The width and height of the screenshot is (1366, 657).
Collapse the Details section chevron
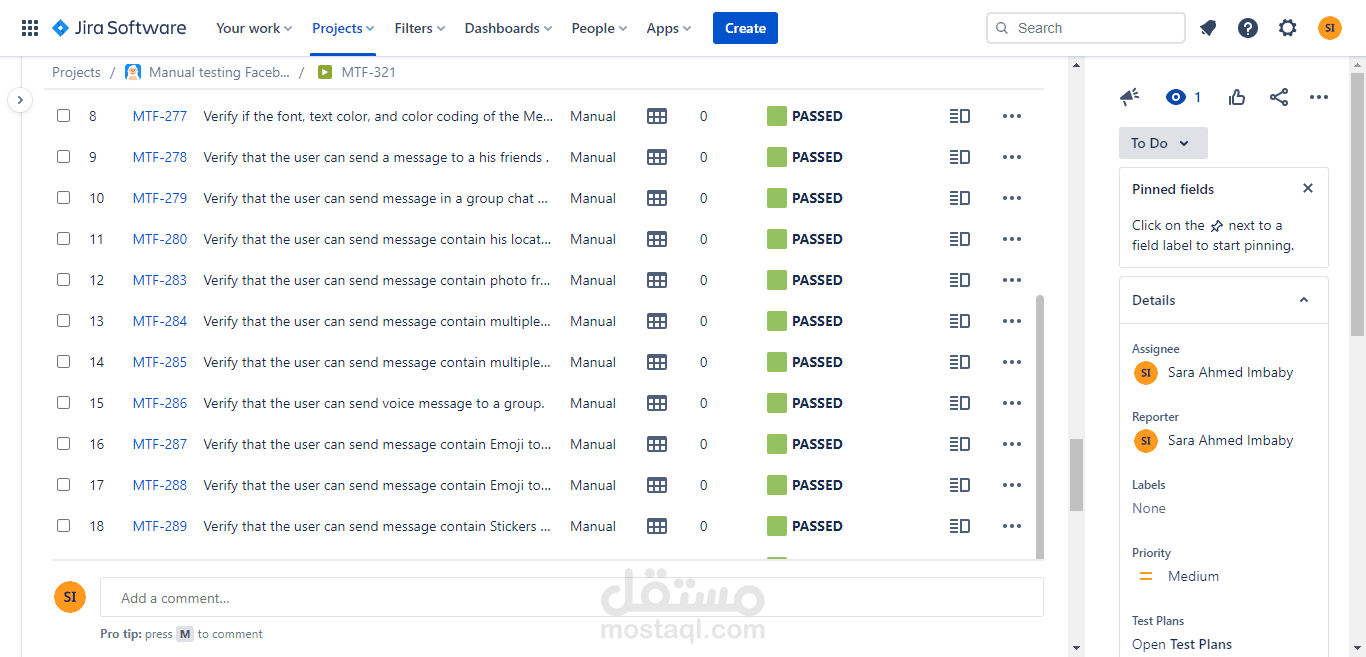(x=1304, y=300)
